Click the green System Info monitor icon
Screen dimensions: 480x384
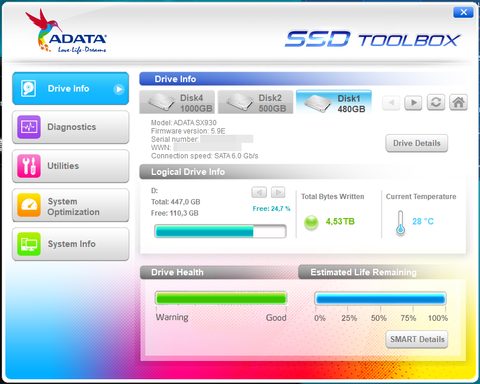point(29,244)
